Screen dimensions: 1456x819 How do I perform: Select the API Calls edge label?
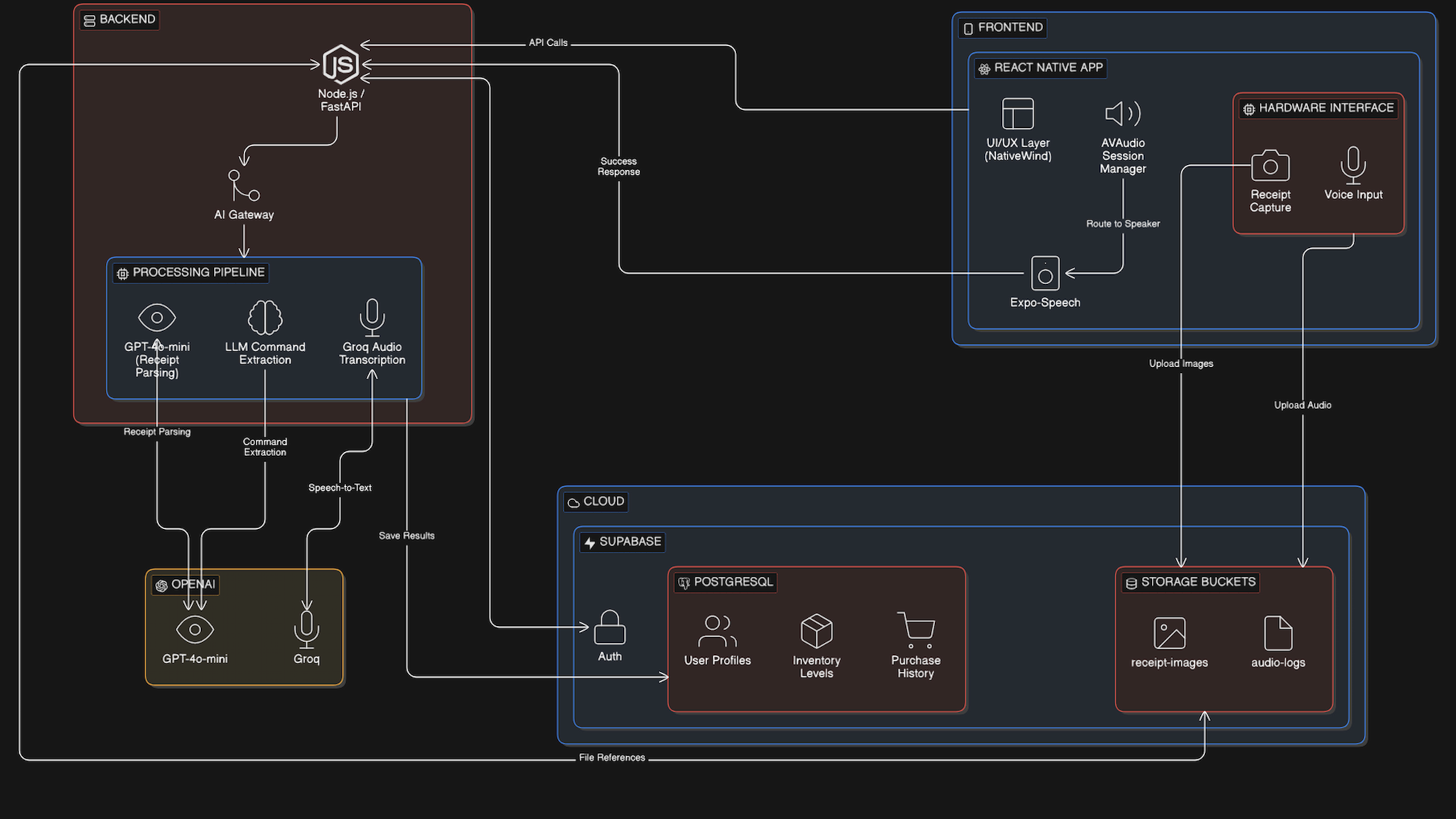(x=548, y=42)
